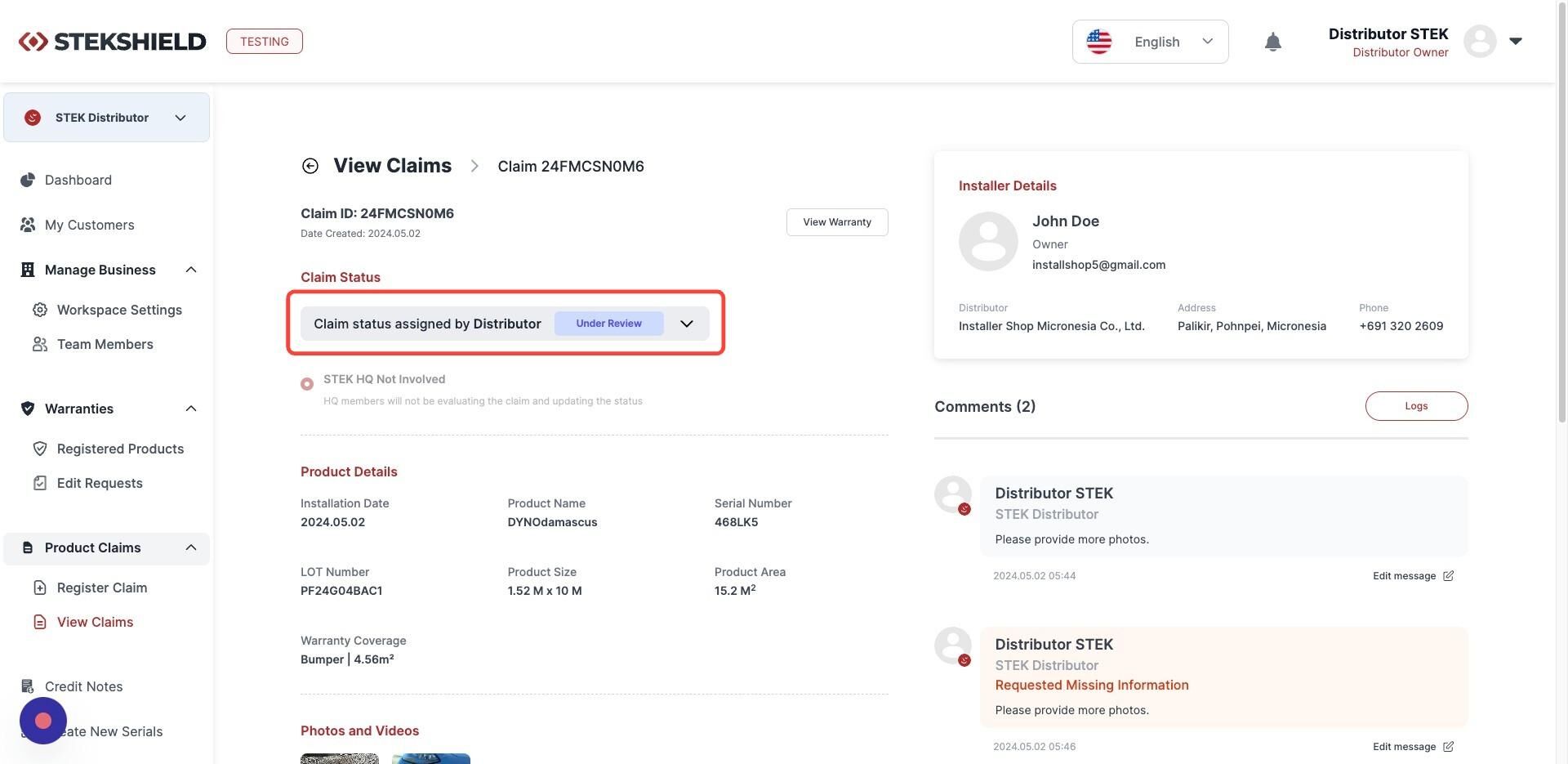Click the US flag icon

tap(1099, 42)
